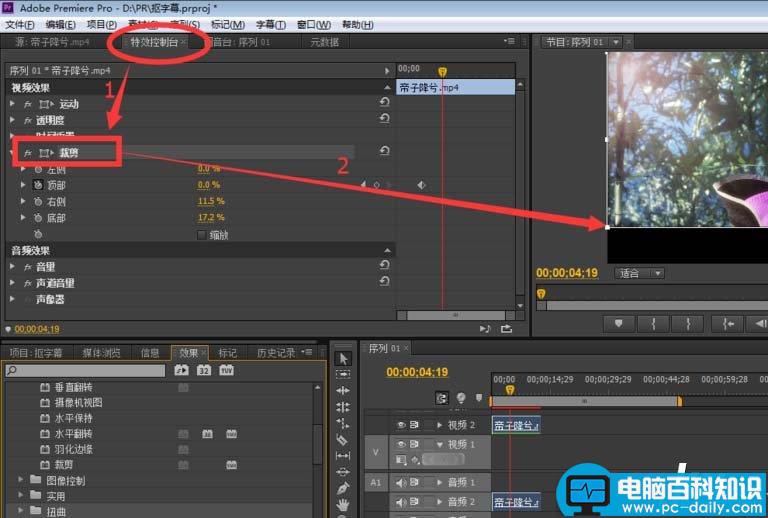Toggle timeline snap icon

(441, 398)
